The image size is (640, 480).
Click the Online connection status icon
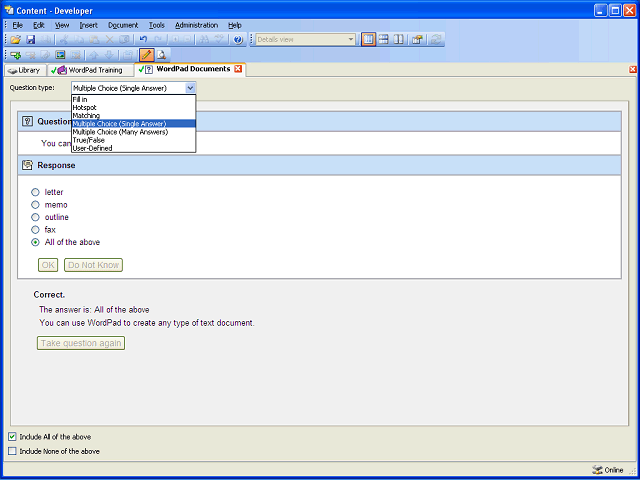(x=597, y=470)
